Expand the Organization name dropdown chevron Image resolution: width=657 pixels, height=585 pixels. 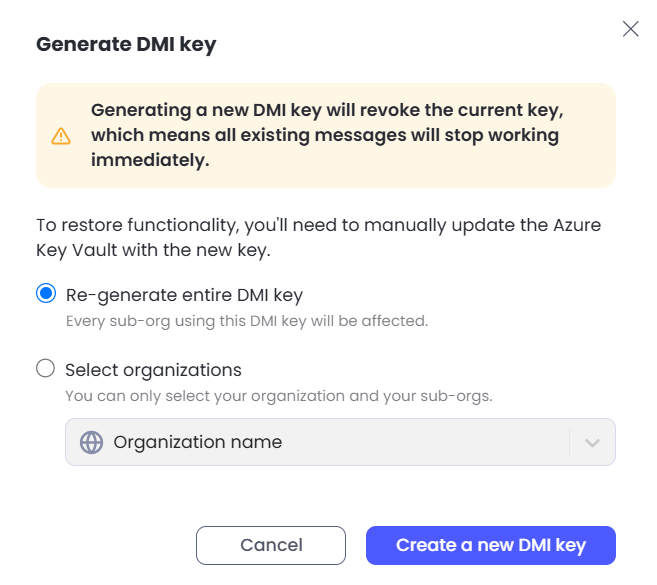(x=592, y=443)
